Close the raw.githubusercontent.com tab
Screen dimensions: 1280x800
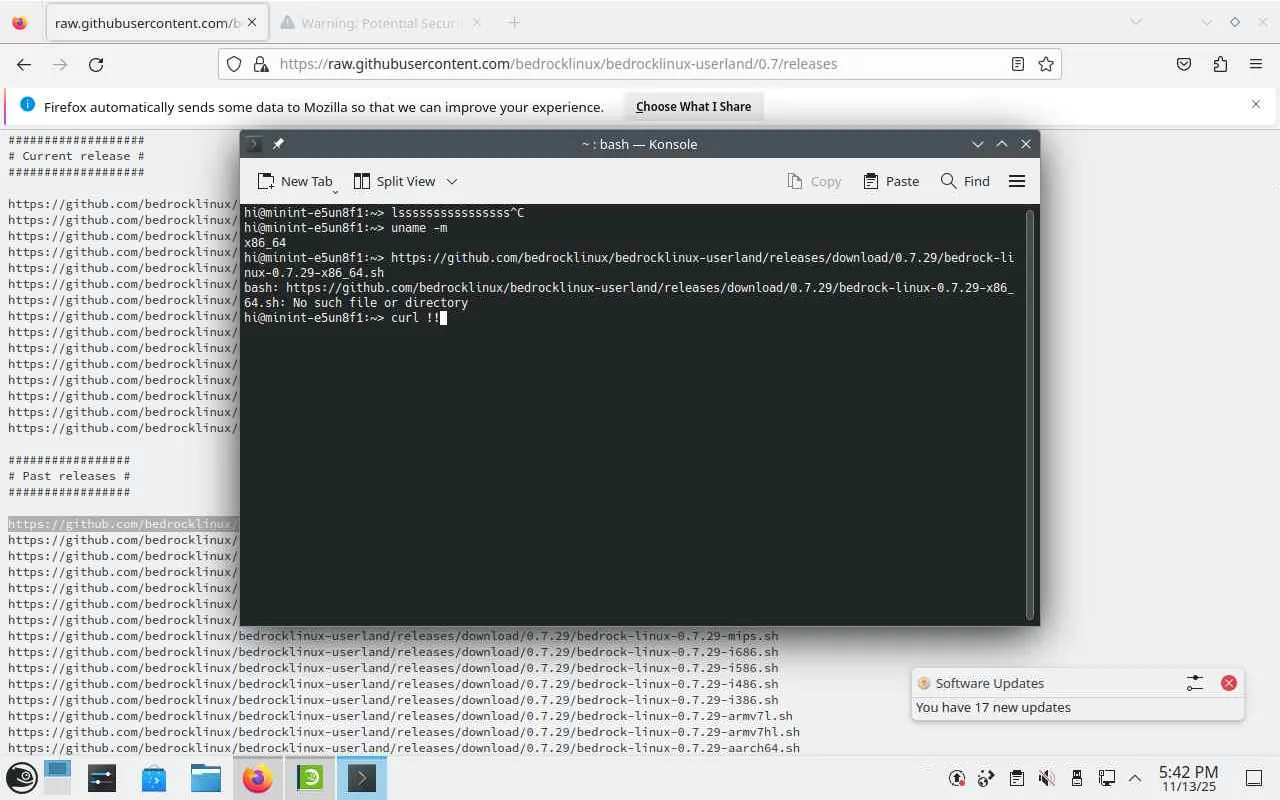251,22
